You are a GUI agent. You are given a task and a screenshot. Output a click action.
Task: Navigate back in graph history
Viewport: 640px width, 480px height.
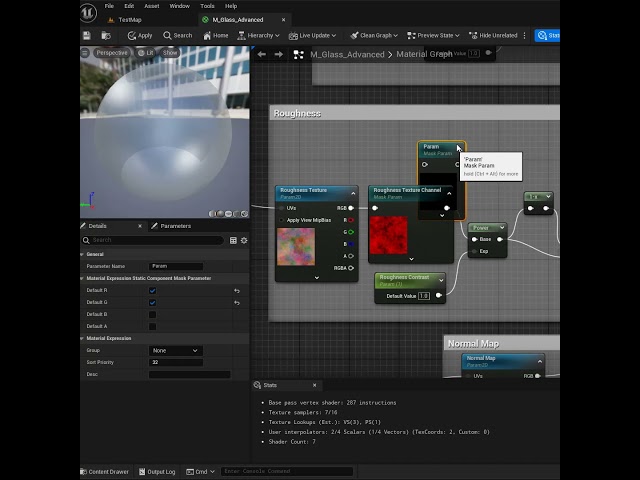point(262,54)
